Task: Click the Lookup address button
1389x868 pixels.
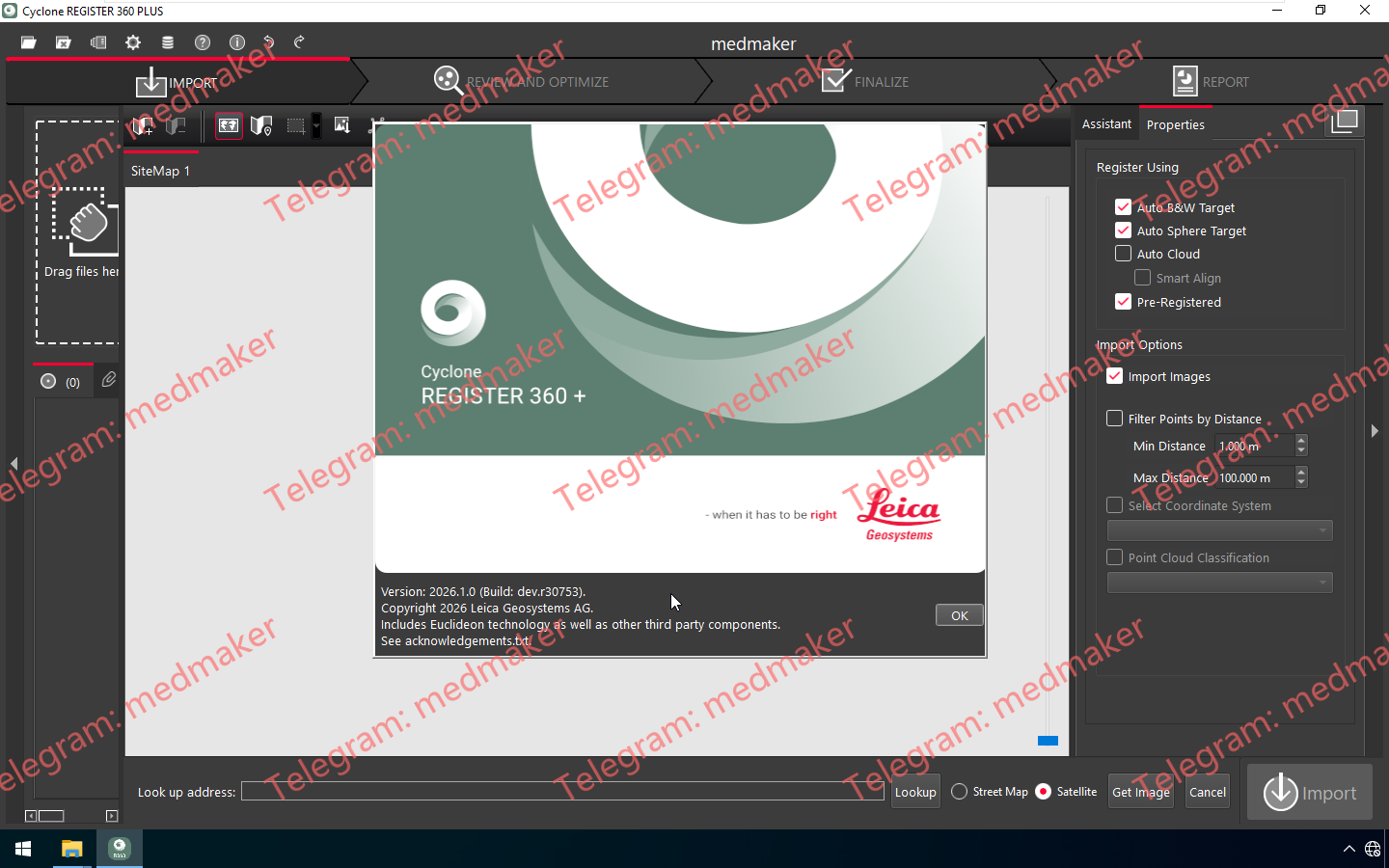Action: click(915, 792)
